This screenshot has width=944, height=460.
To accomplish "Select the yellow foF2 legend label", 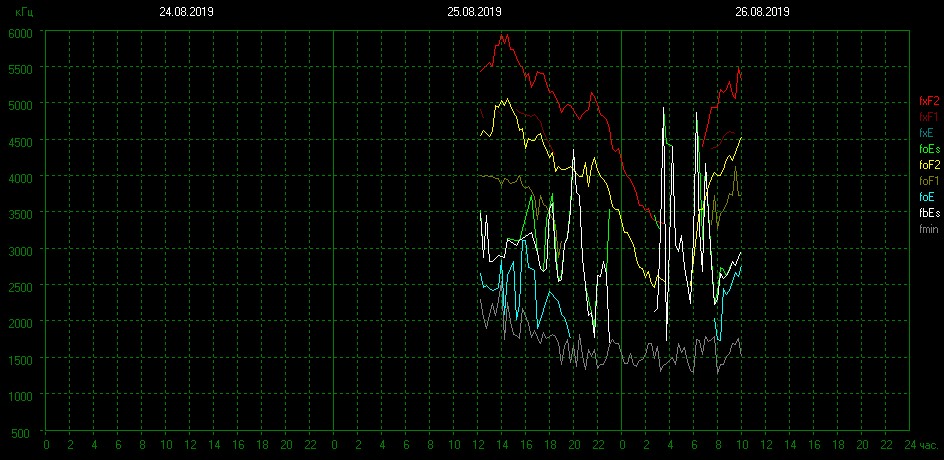I will point(928,165).
